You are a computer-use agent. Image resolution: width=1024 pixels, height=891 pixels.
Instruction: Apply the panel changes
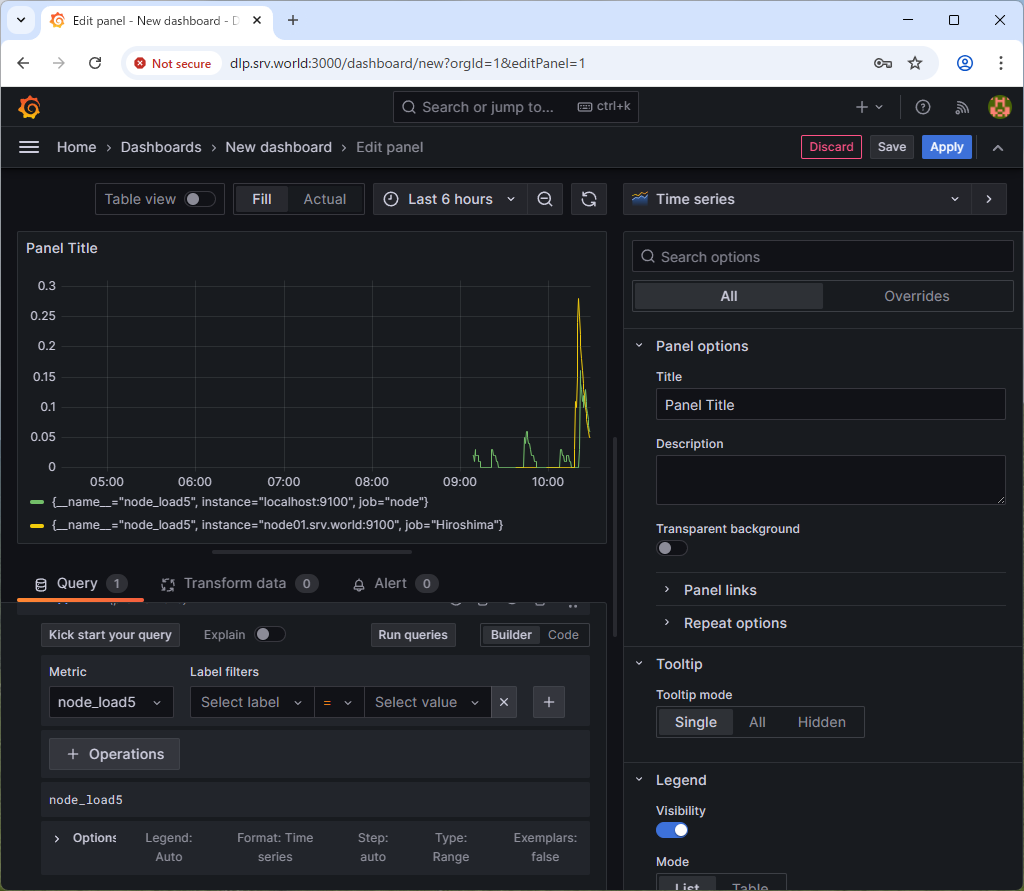[946, 147]
